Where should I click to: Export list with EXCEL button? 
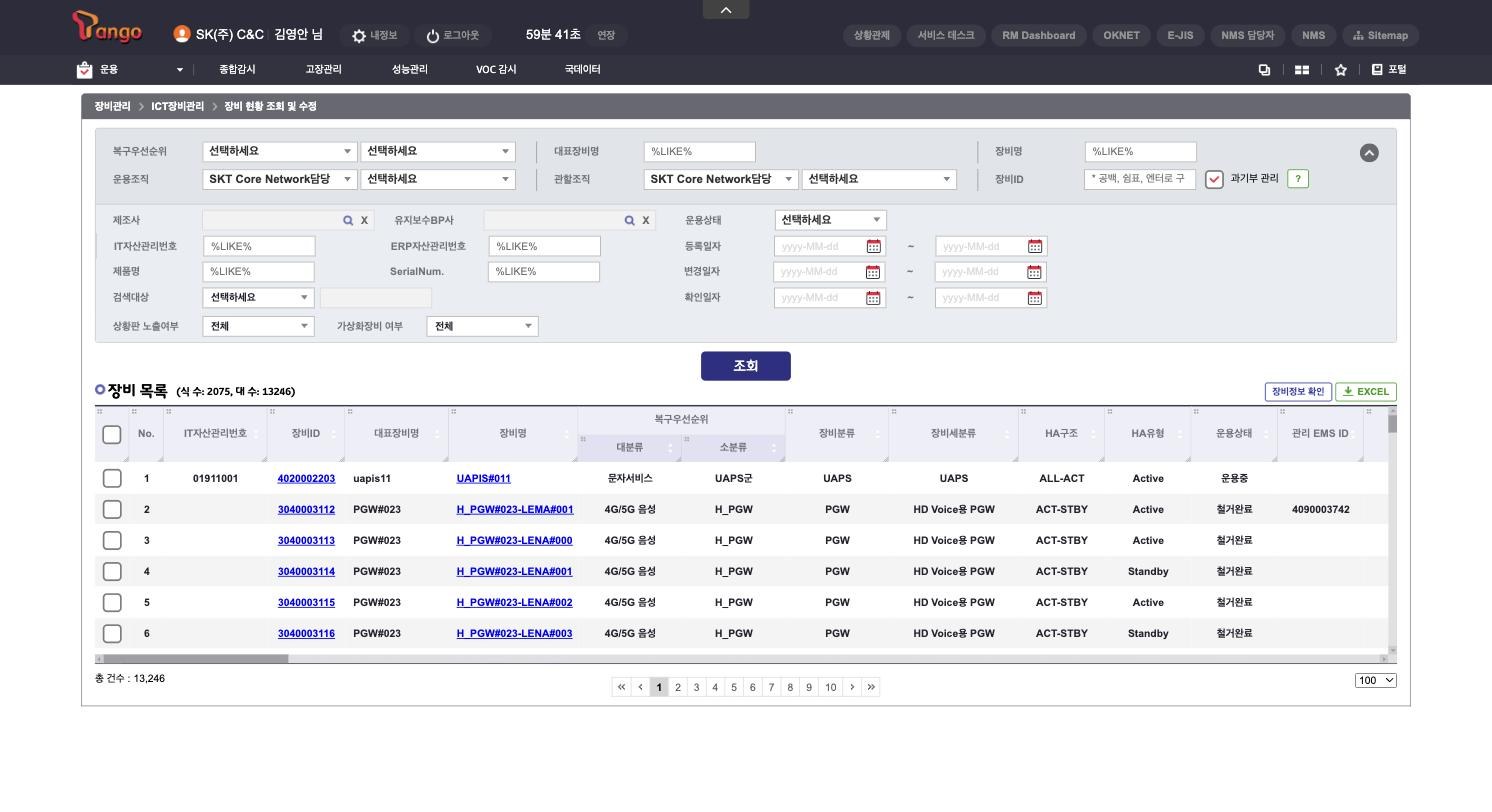(1366, 392)
